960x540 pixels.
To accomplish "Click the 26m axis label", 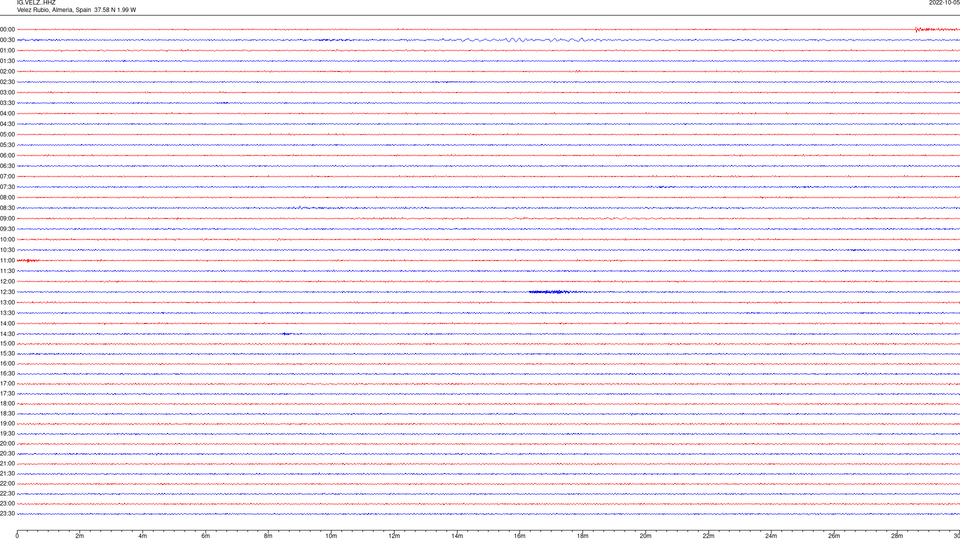I will [x=834, y=536].
